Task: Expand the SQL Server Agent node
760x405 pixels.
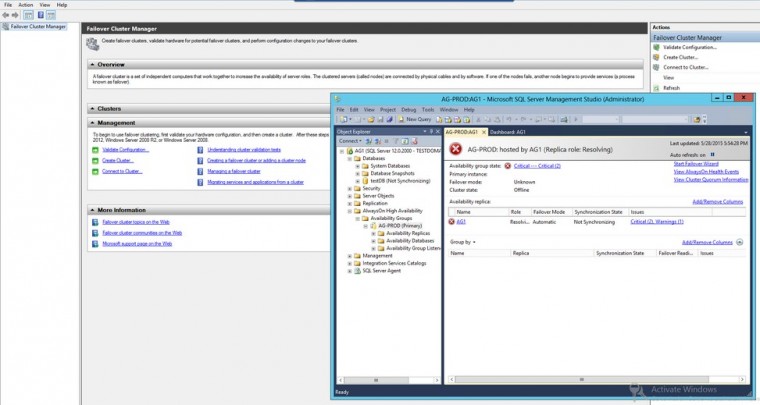Action: tap(349, 271)
